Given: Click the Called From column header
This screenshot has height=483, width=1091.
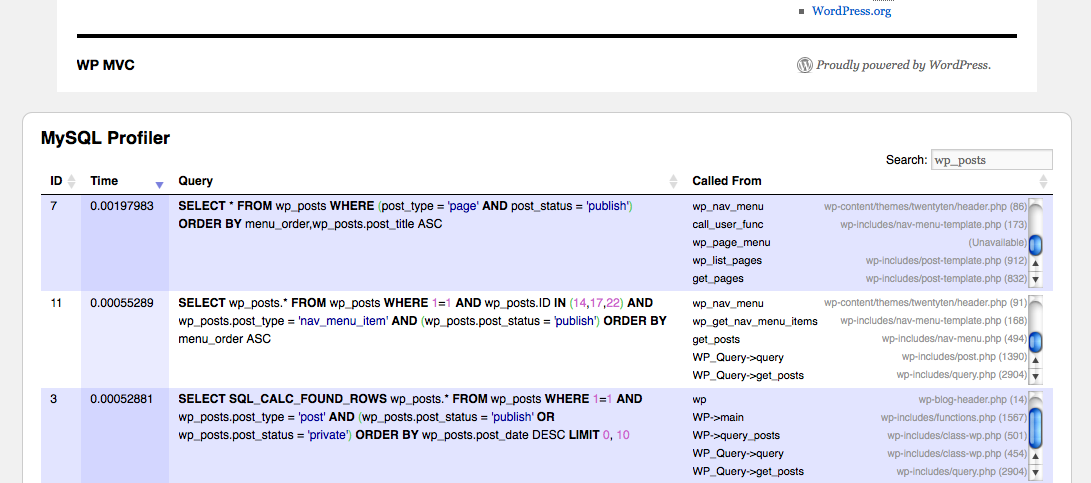Looking at the screenshot, I should (x=726, y=181).
